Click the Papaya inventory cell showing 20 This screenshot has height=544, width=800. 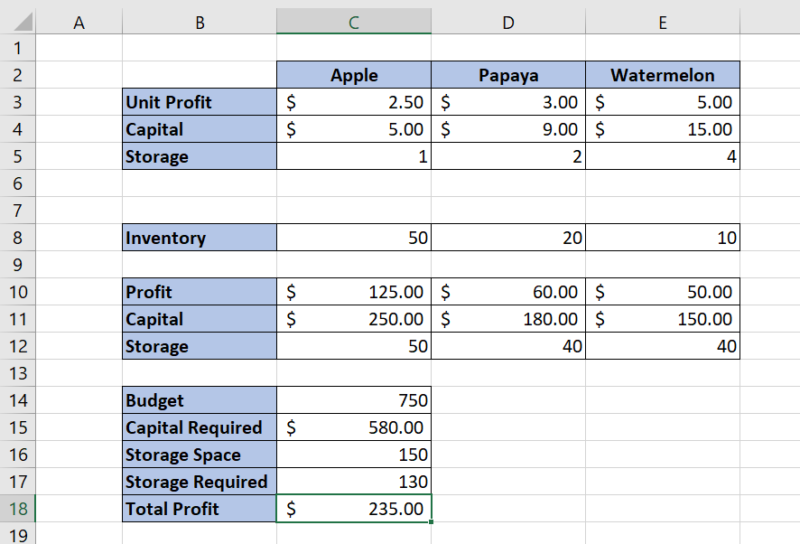pyautogui.click(x=508, y=238)
